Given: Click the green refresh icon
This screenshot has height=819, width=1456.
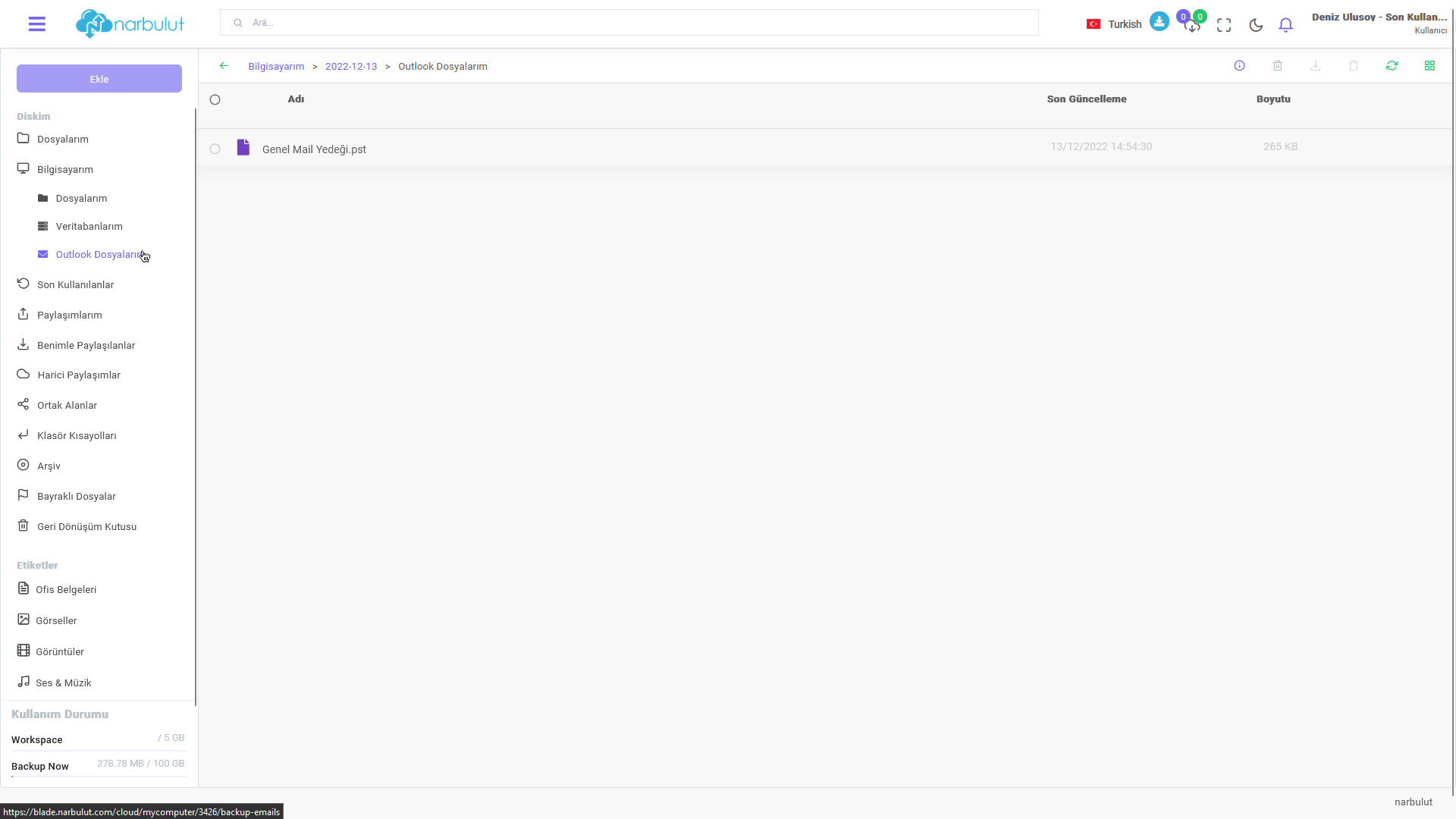Looking at the screenshot, I should [1392, 66].
